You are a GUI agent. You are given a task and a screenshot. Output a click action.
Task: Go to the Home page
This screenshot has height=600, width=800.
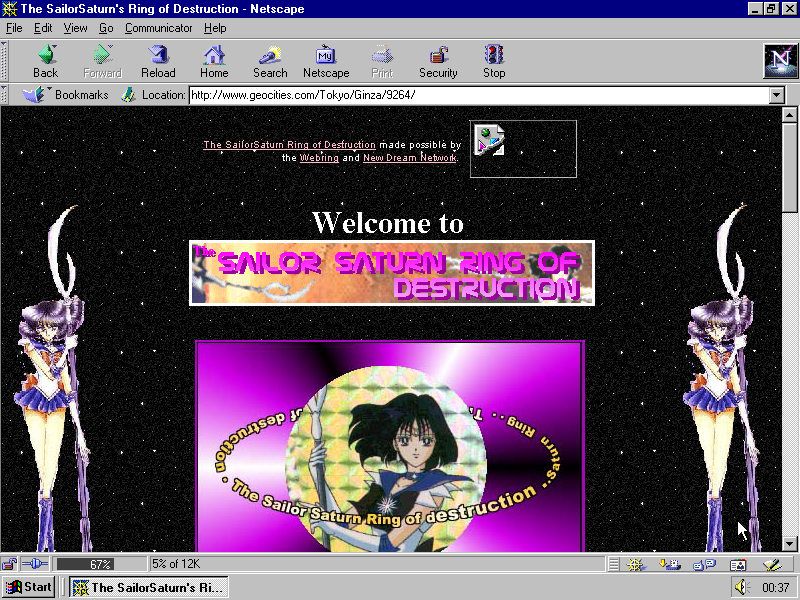coord(214,61)
